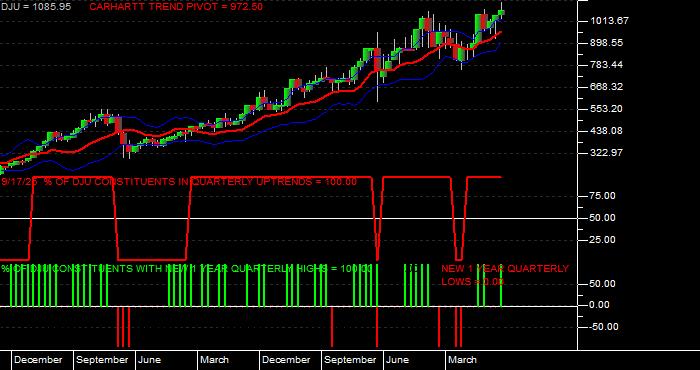Click the -50.00 axis label

[x=604, y=327]
